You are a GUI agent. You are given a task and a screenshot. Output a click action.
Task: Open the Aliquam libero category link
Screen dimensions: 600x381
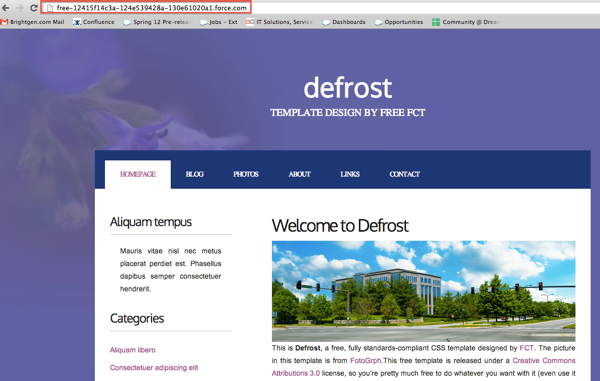pos(132,350)
